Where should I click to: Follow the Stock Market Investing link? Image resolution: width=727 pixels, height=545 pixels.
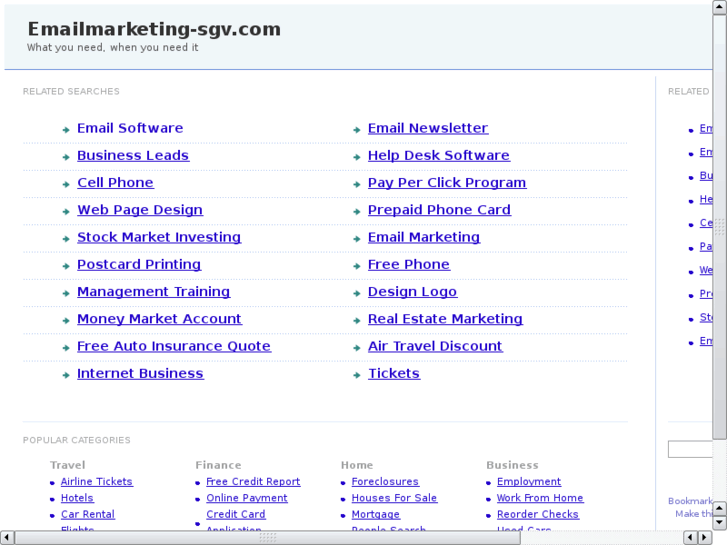158,238
